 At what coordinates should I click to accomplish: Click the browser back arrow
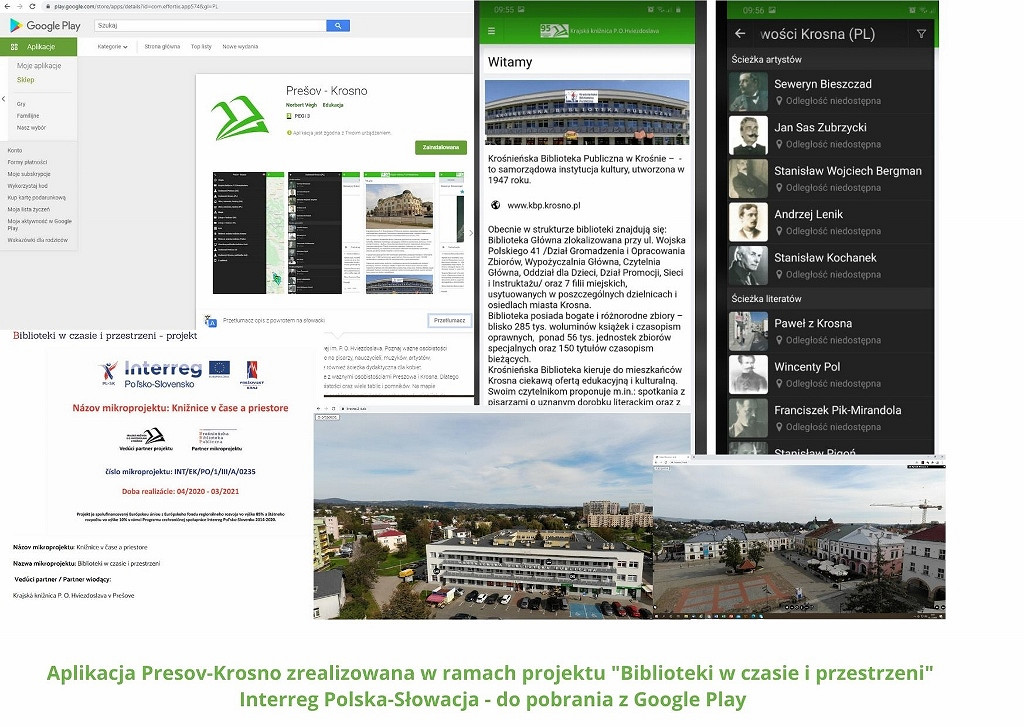(x=6, y=7)
